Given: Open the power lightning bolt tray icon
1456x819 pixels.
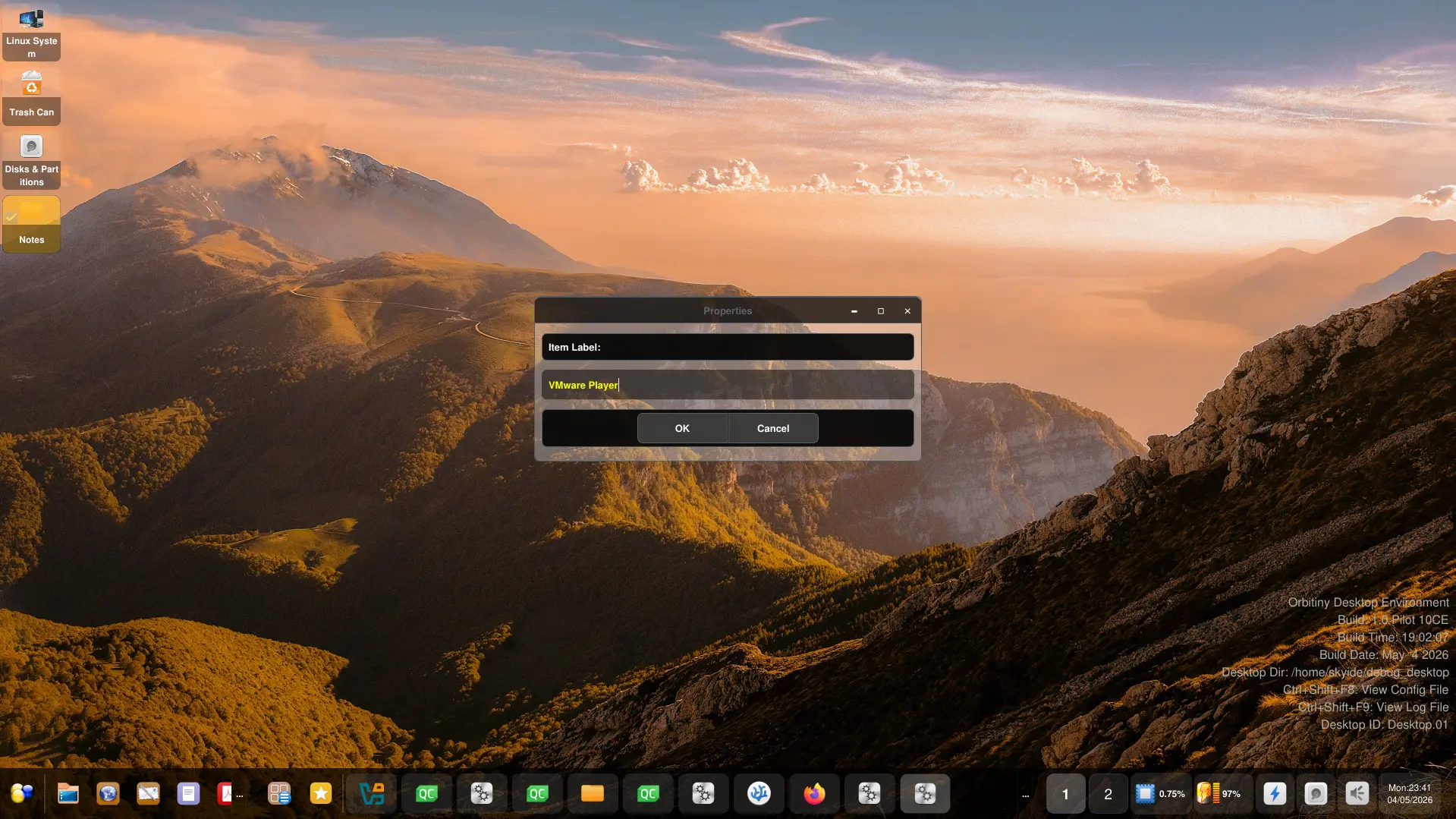Looking at the screenshot, I should click(x=1275, y=794).
